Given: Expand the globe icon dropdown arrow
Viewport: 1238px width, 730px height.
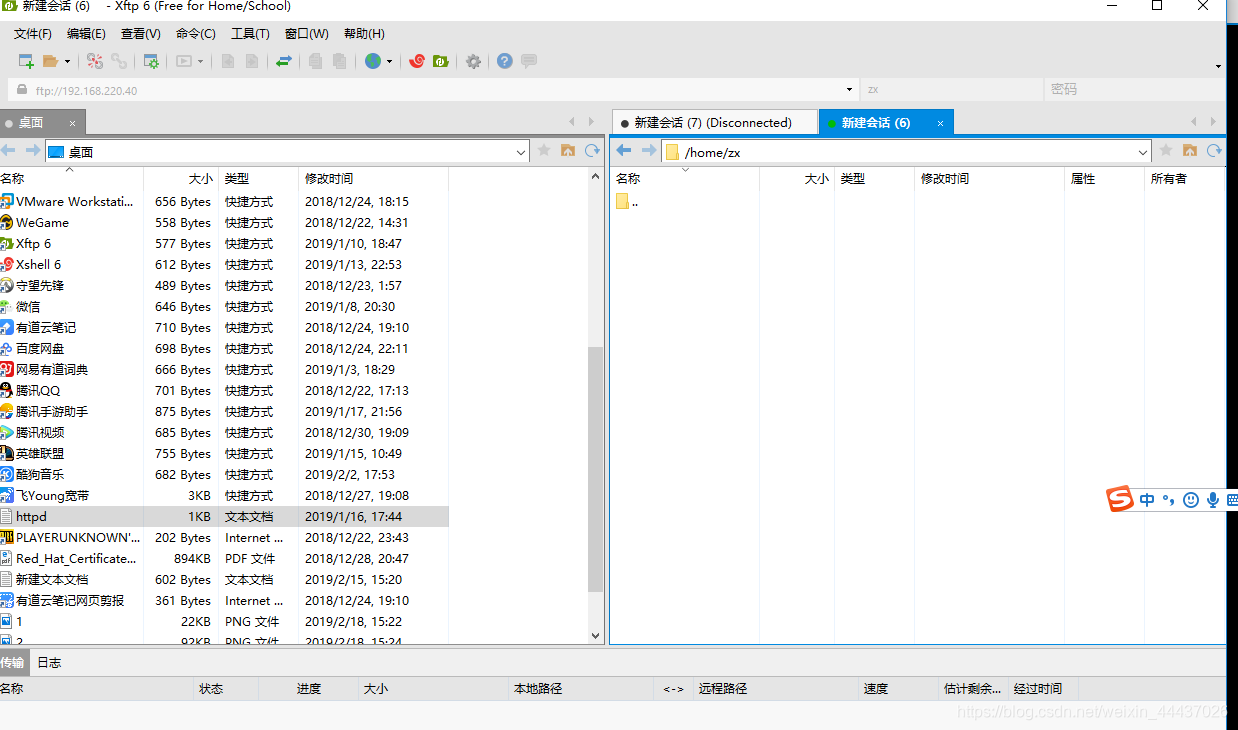Looking at the screenshot, I should [x=389, y=62].
